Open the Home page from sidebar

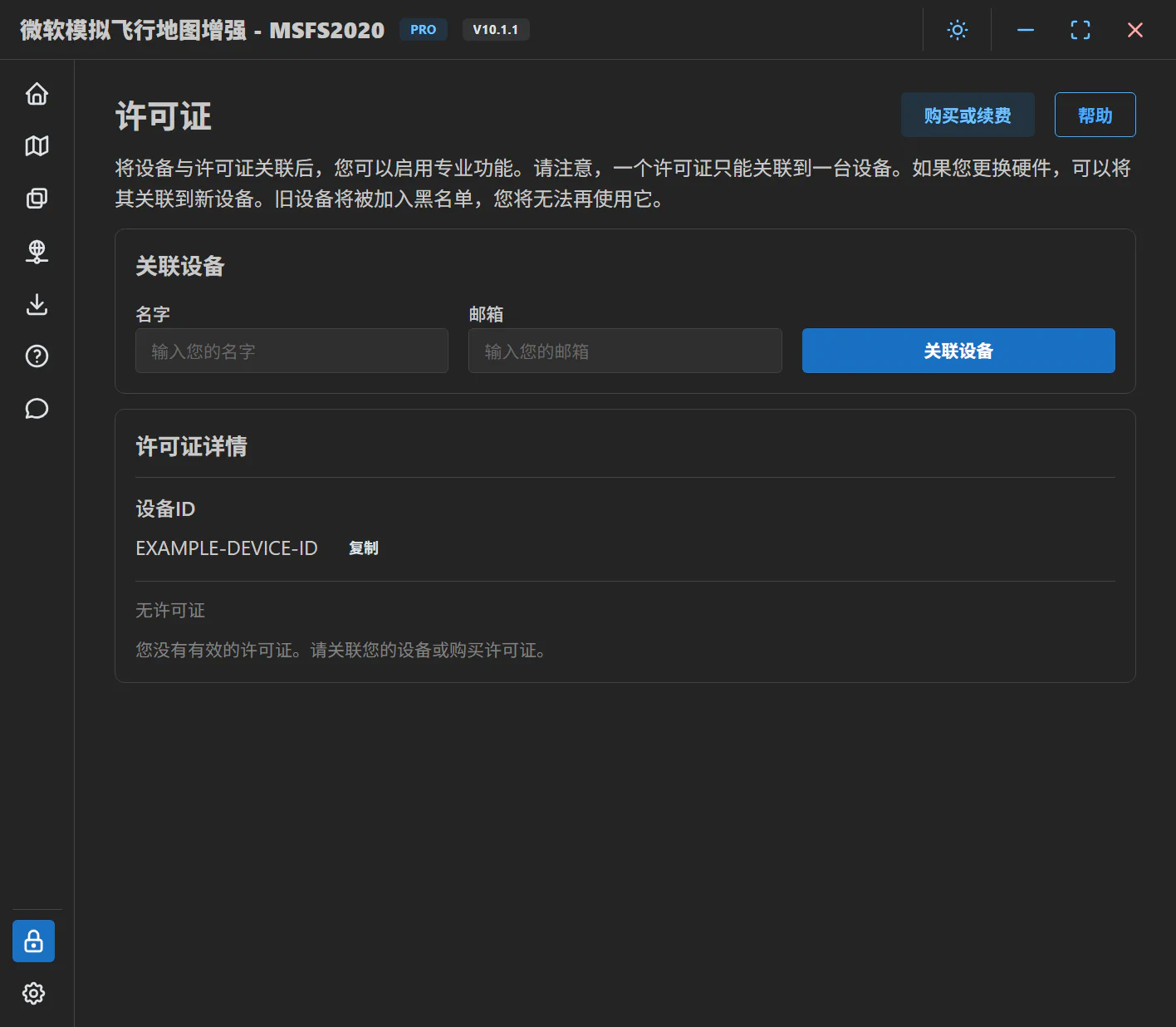(x=37, y=94)
